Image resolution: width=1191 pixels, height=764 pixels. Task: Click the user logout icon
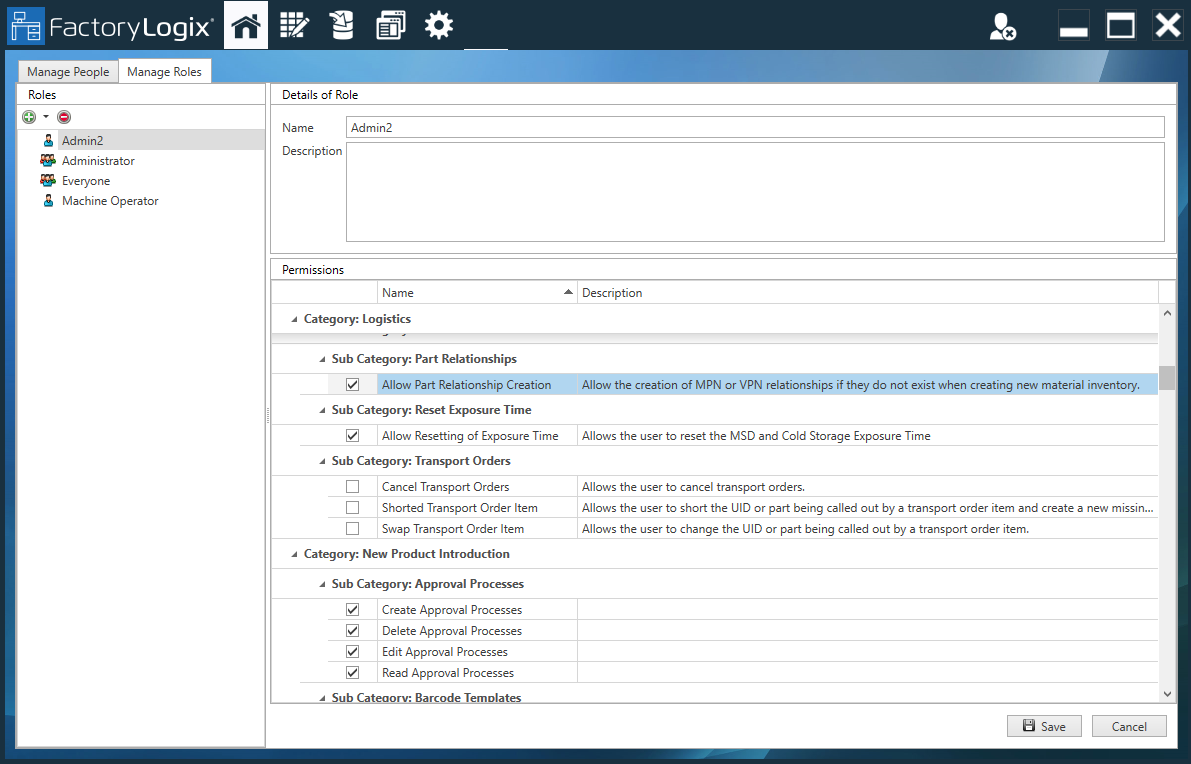click(1003, 27)
